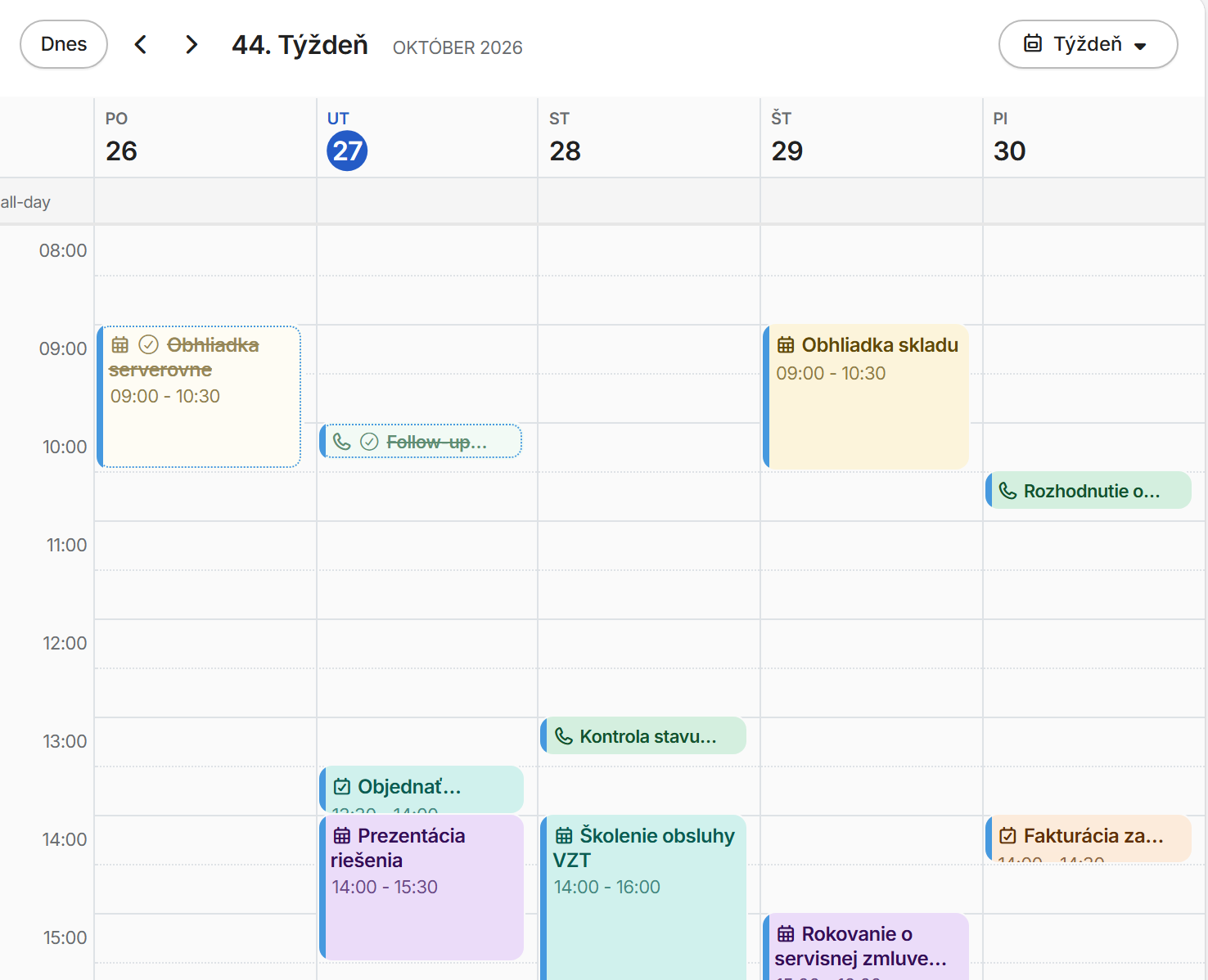Screen dimensions: 1208x980
Task: Toggle completed checkmark on Follow-up call
Action: pos(370,442)
